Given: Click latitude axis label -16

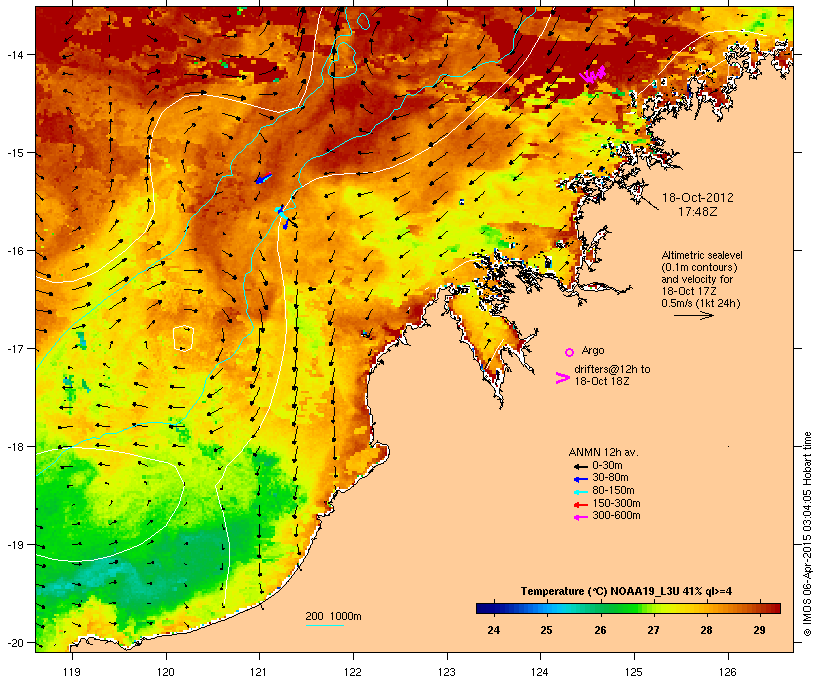Looking at the screenshot, I should pos(15,251).
